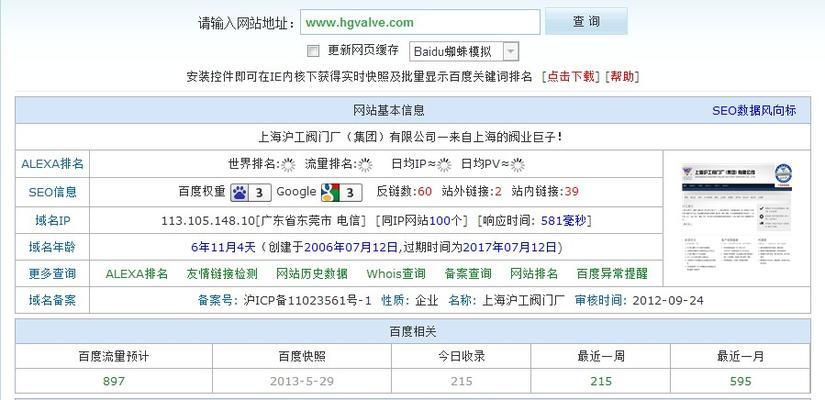Click the 同IP网站 count 100
The image size is (825, 400).
point(440,221)
